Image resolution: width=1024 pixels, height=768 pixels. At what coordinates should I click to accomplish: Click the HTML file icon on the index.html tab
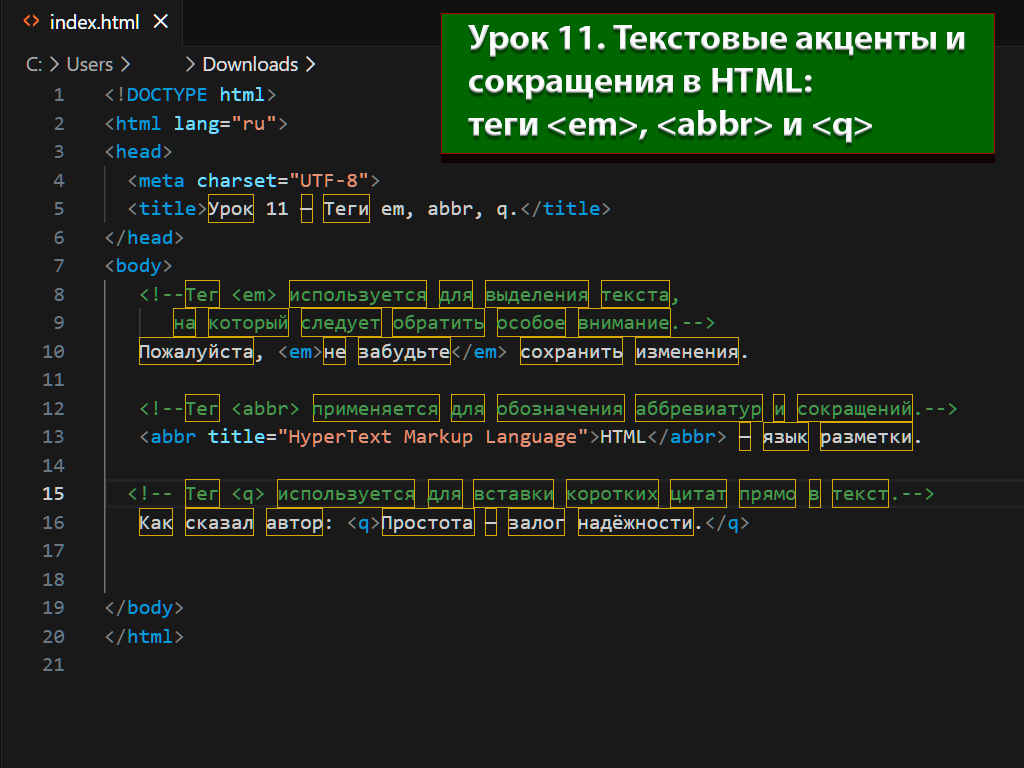pyautogui.click(x=31, y=22)
